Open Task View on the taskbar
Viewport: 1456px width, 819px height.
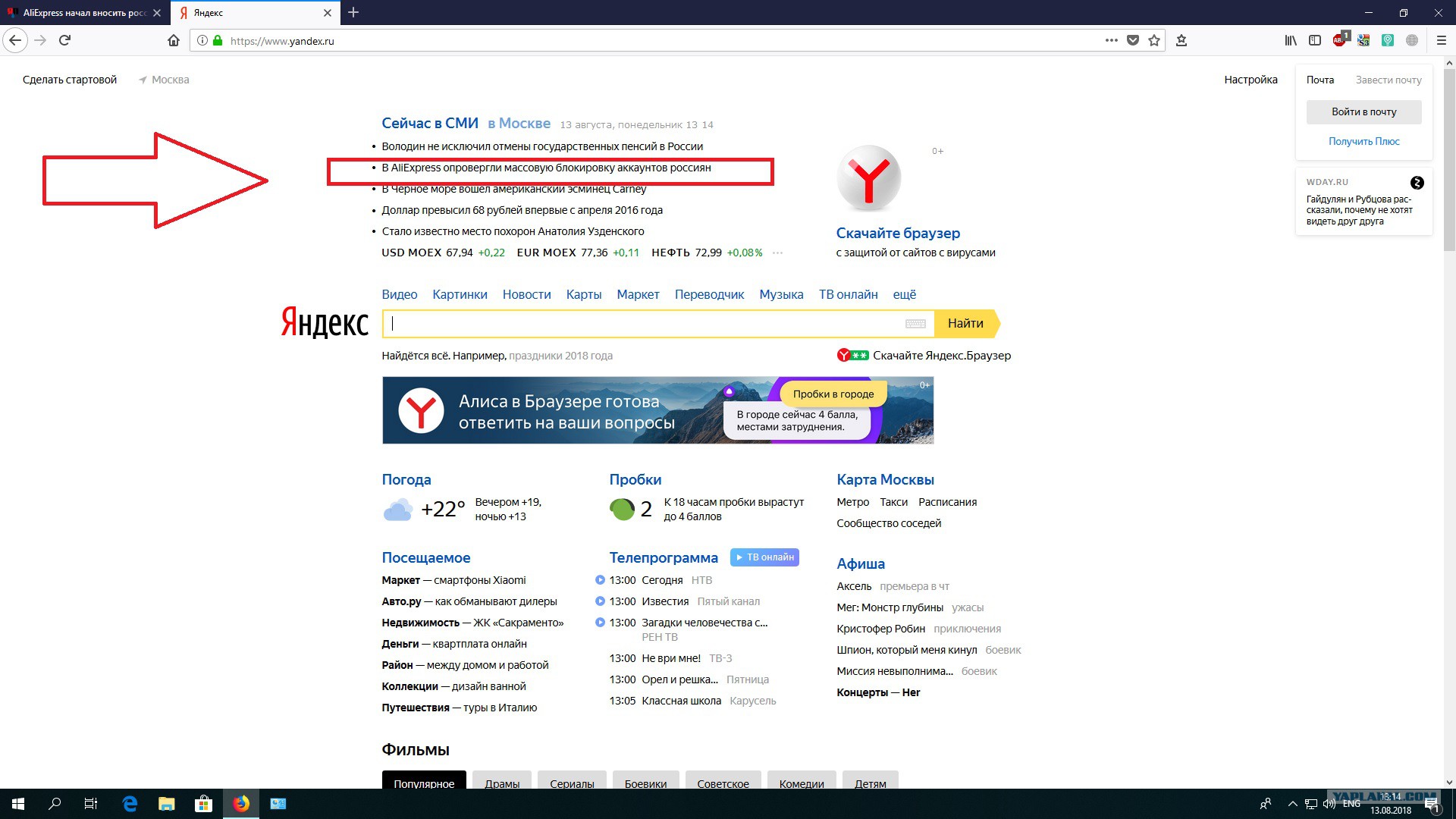[91, 804]
